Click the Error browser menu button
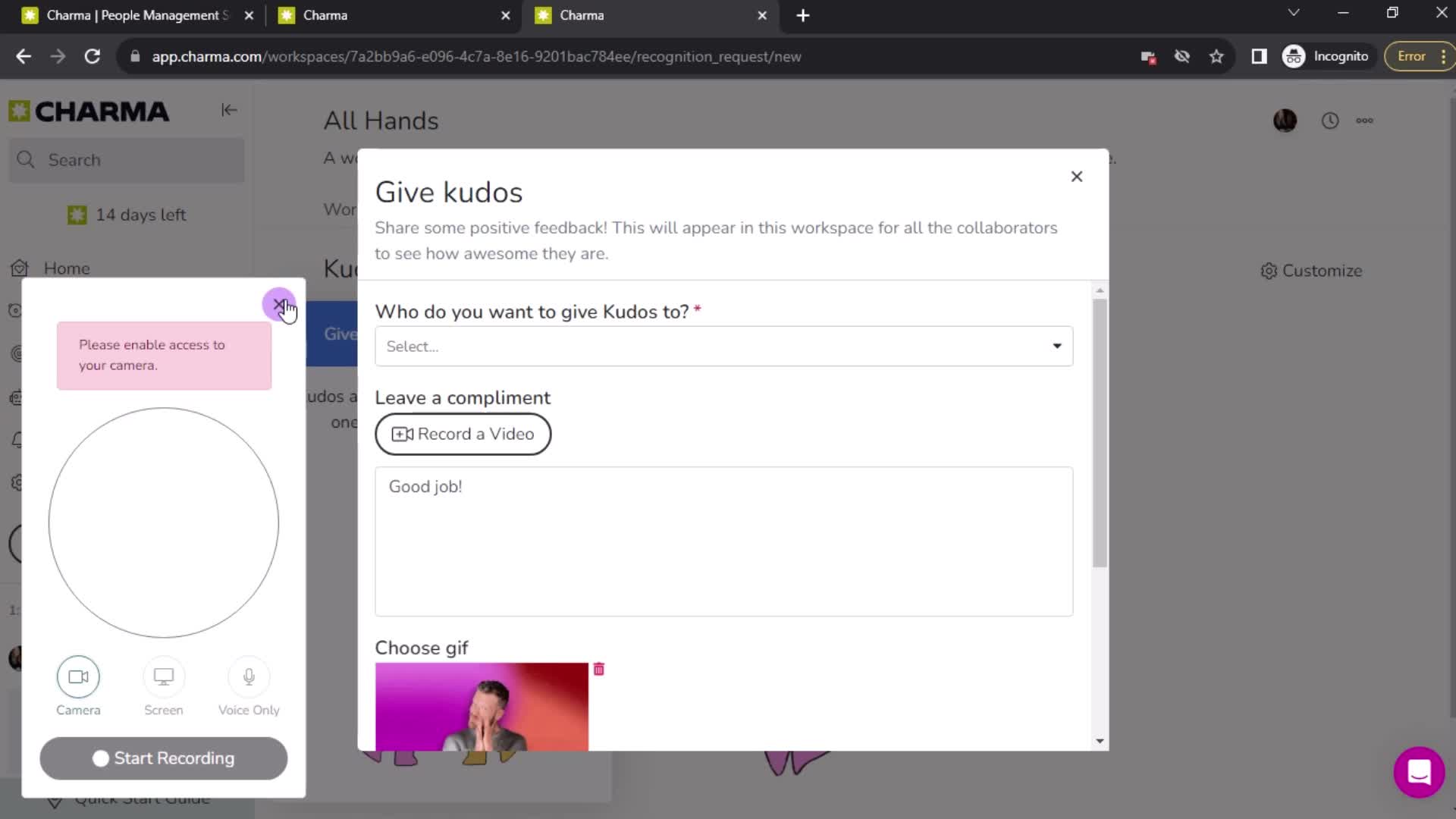This screenshot has height=819, width=1456. point(1420,56)
